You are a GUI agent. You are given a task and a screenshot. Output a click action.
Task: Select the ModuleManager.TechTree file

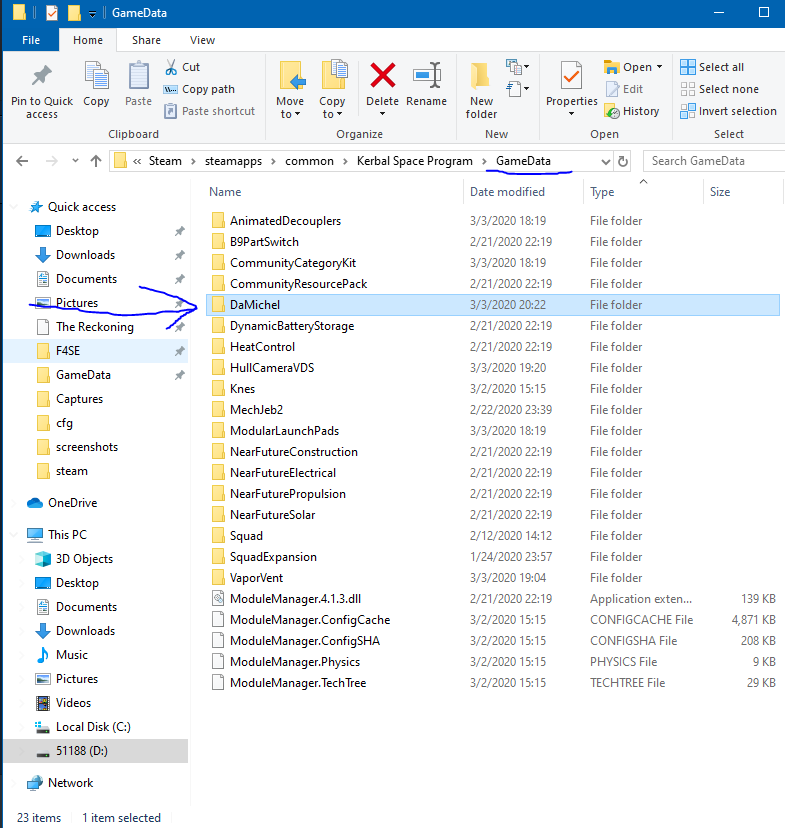click(x=298, y=683)
